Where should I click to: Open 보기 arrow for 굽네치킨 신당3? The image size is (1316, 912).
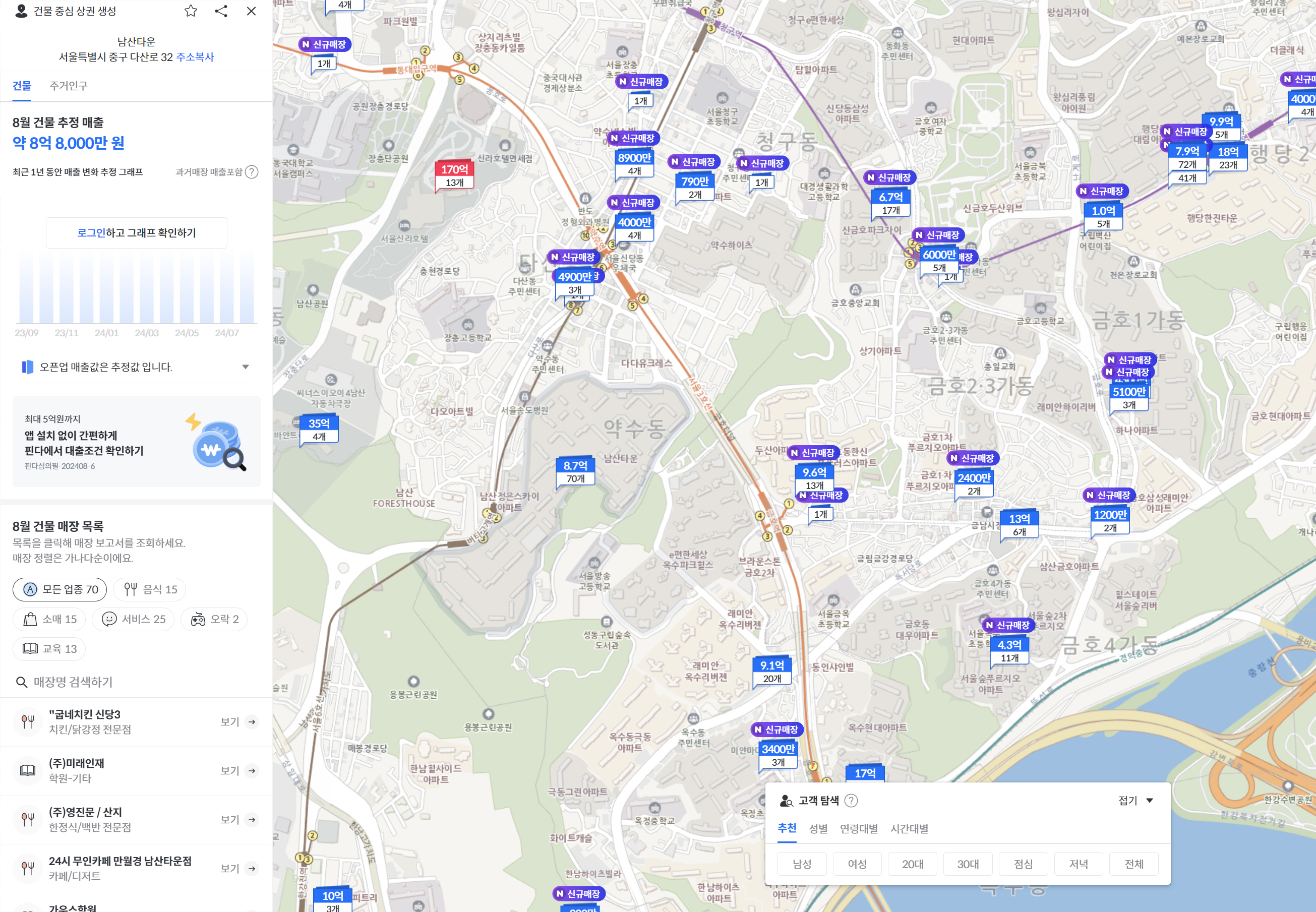[x=252, y=722]
